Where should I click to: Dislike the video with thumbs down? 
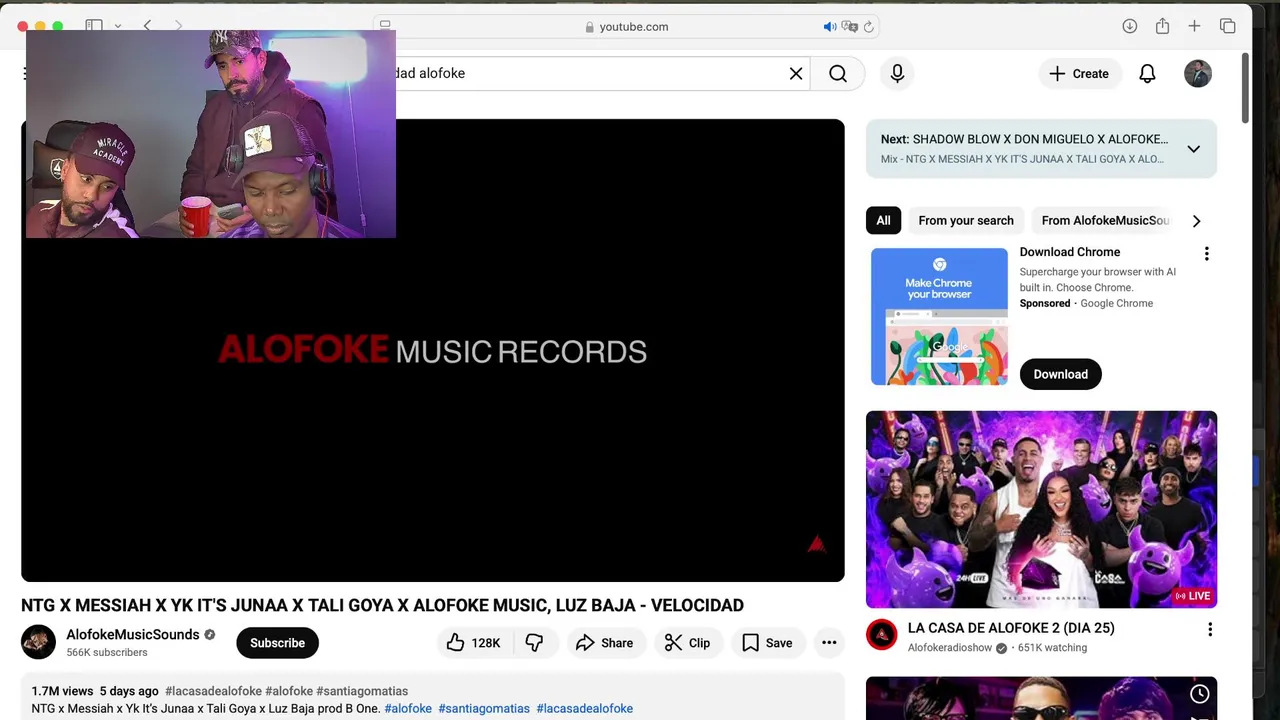pos(535,643)
